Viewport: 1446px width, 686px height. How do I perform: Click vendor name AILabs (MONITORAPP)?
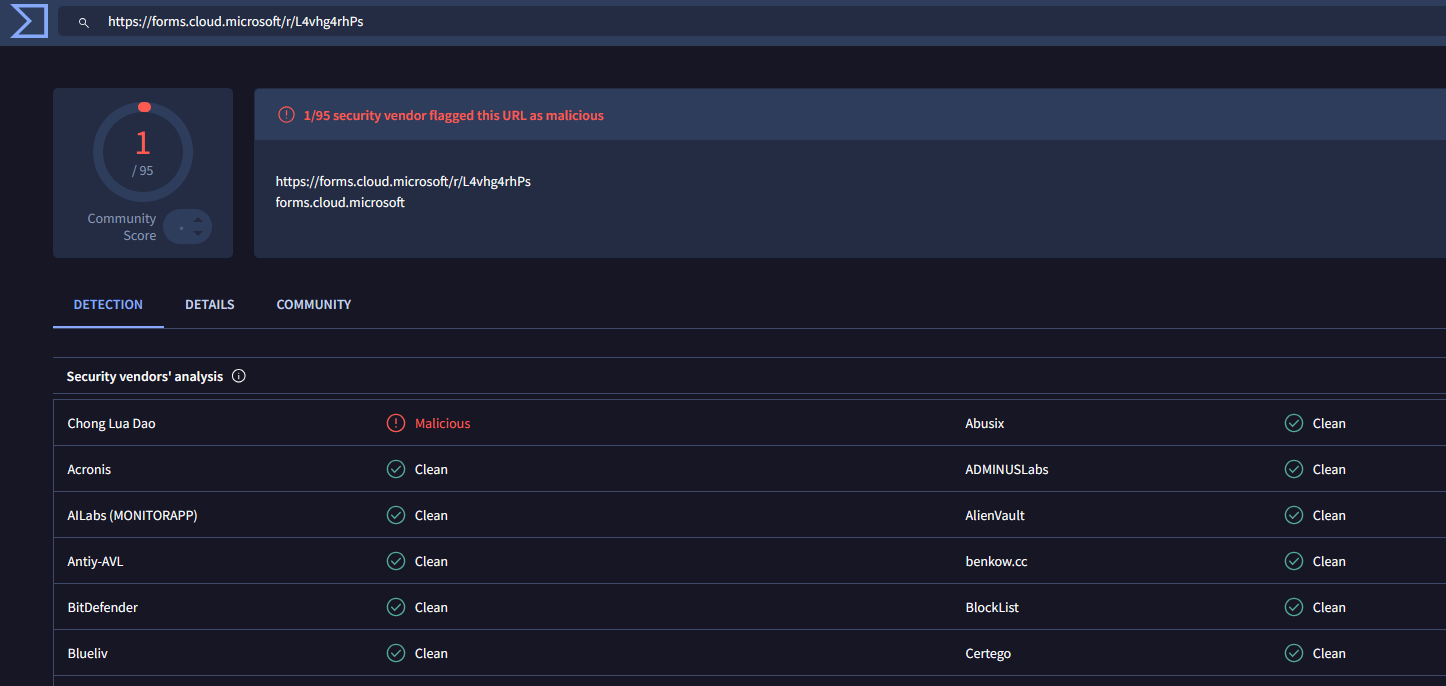132,515
